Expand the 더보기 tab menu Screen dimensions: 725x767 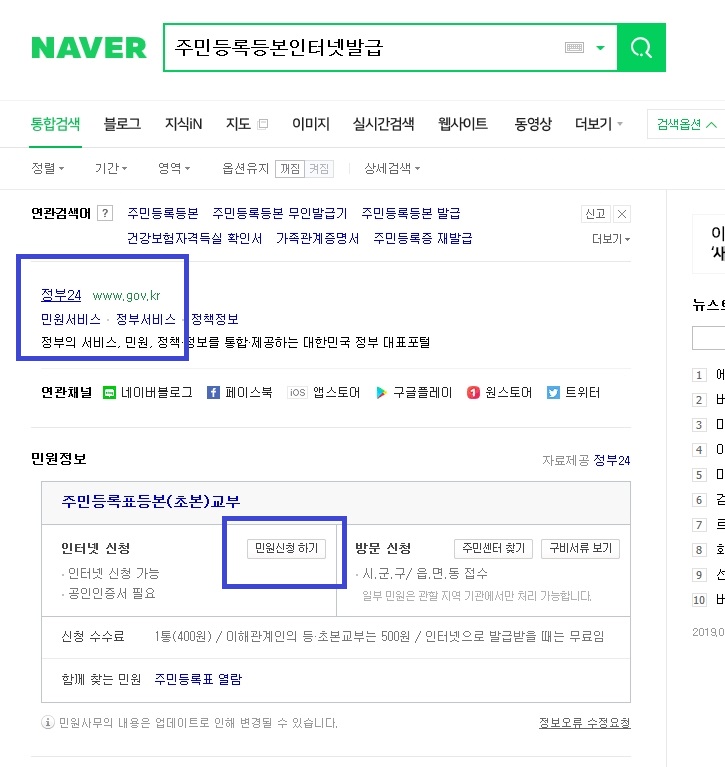(x=598, y=124)
